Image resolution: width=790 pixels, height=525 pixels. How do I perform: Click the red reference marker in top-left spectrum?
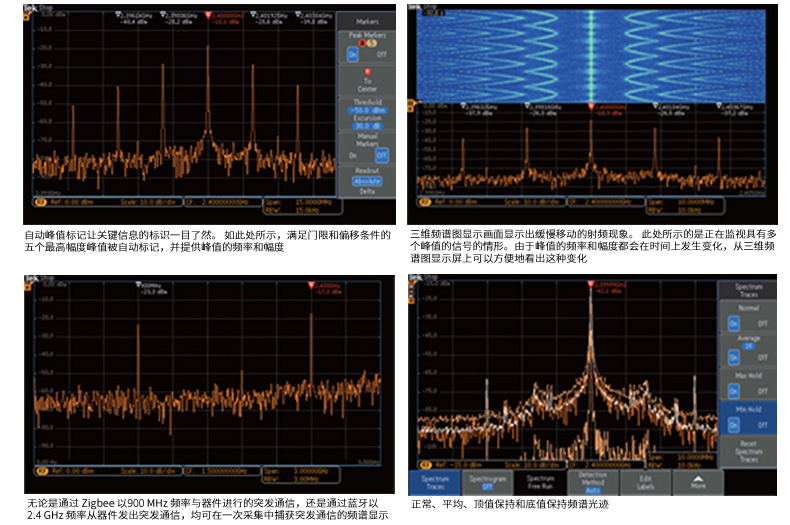coord(209,17)
